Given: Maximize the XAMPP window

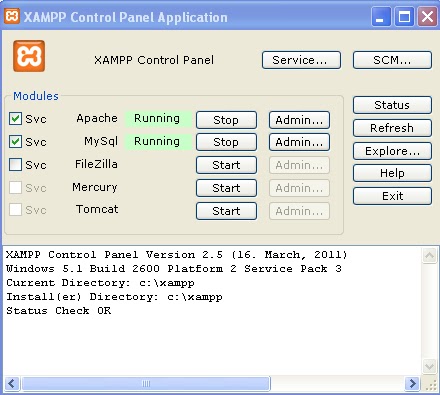Looking at the screenshot, I should [x=404, y=17].
